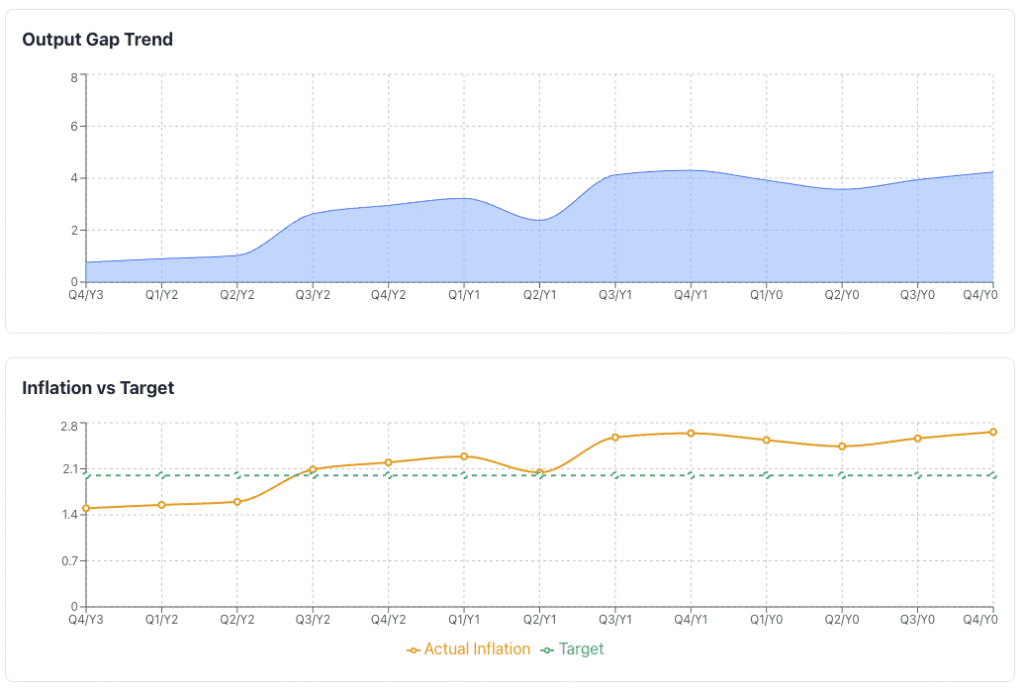Select Actual Inflation point at Q4/Y1
This screenshot has height=694, width=1024.
click(691, 433)
